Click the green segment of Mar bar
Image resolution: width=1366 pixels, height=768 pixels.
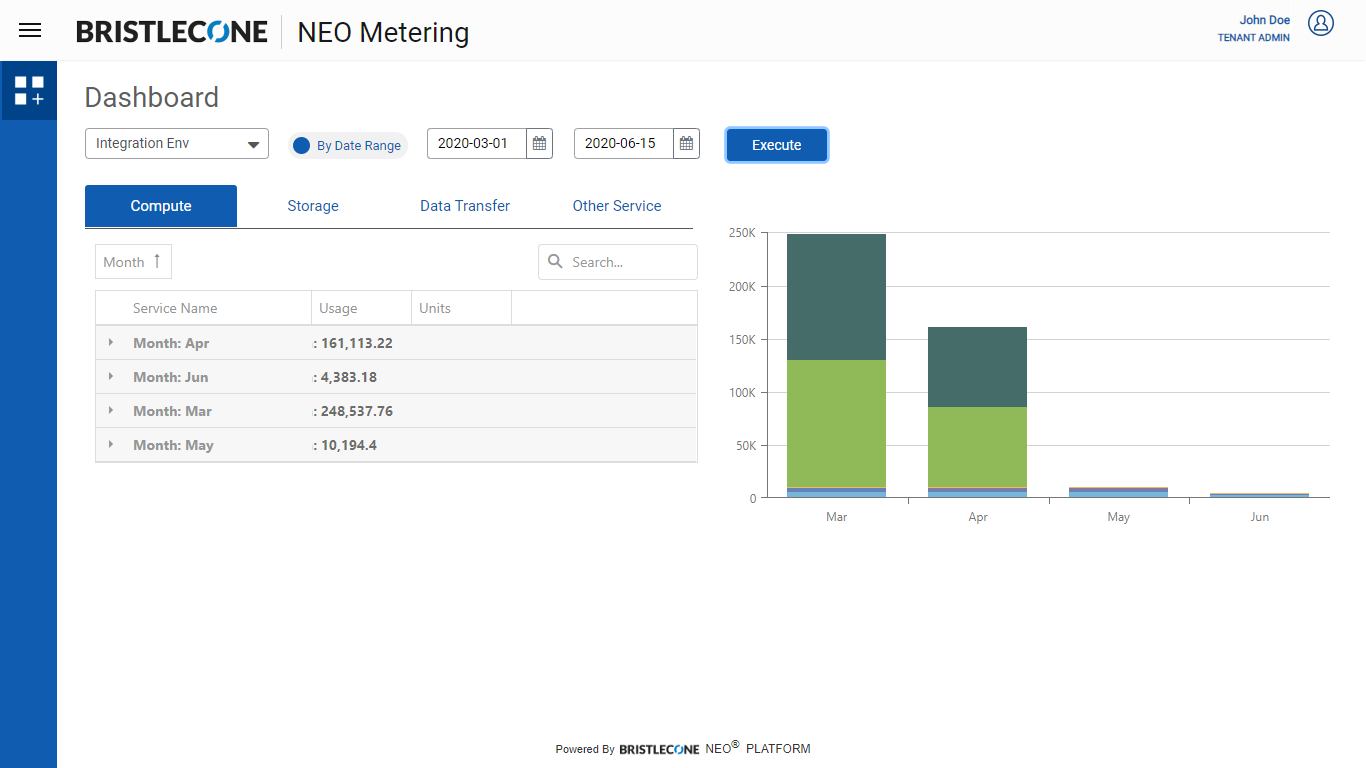836,423
